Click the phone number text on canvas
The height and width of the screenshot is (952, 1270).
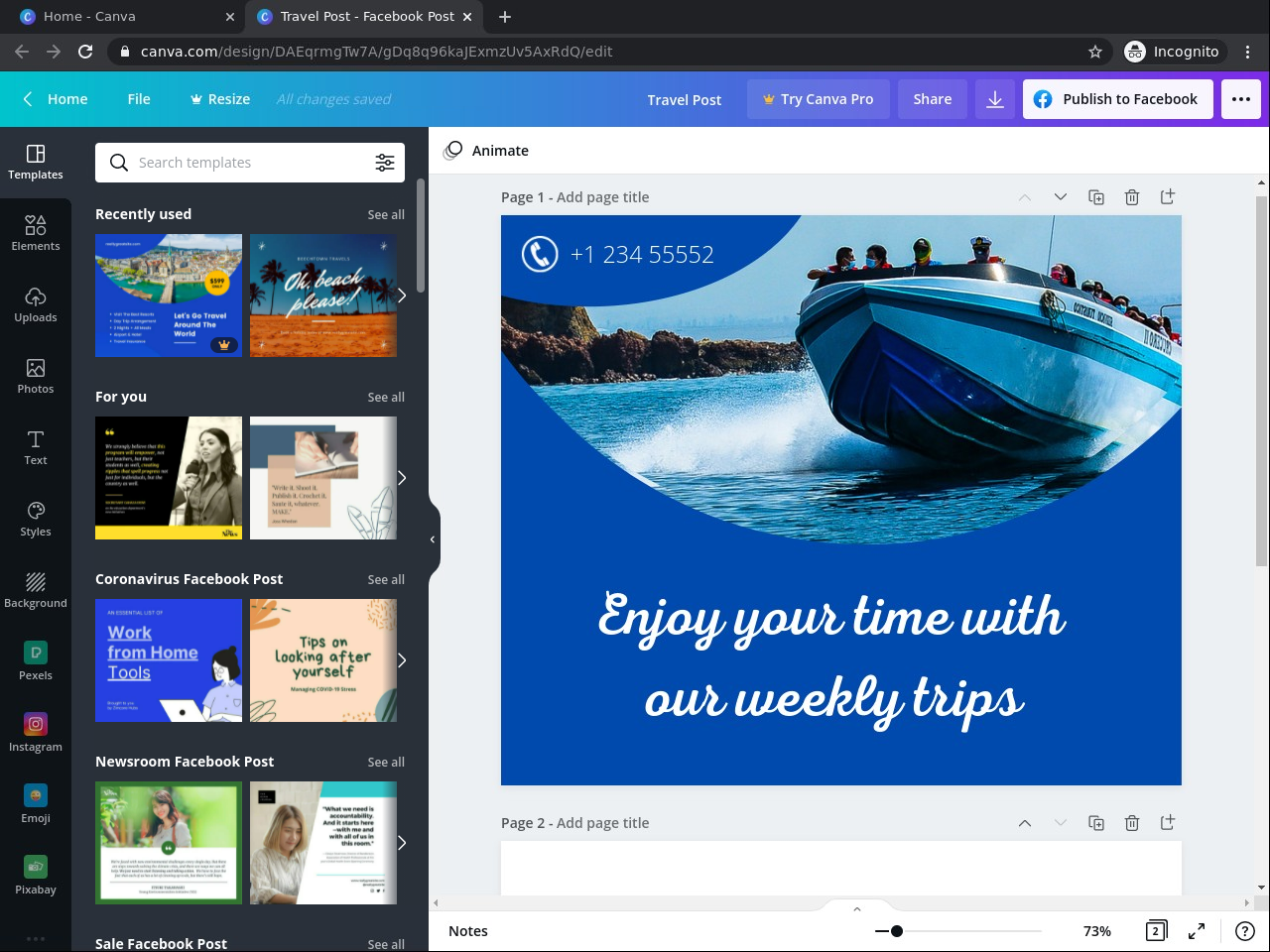click(x=642, y=255)
